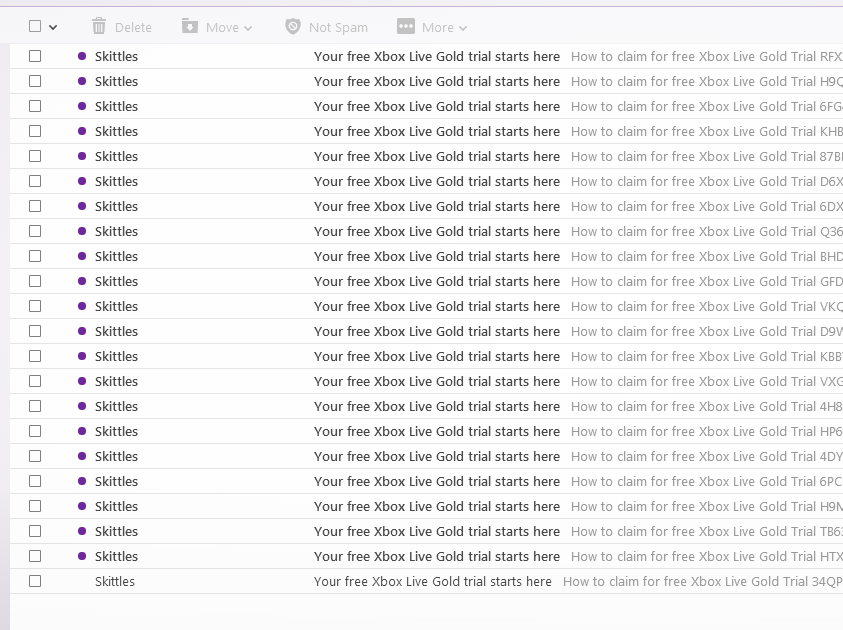Viewport: 843px width, 630px height.
Task: Expand the More dropdown chevron
Action: tap(463, 28)
